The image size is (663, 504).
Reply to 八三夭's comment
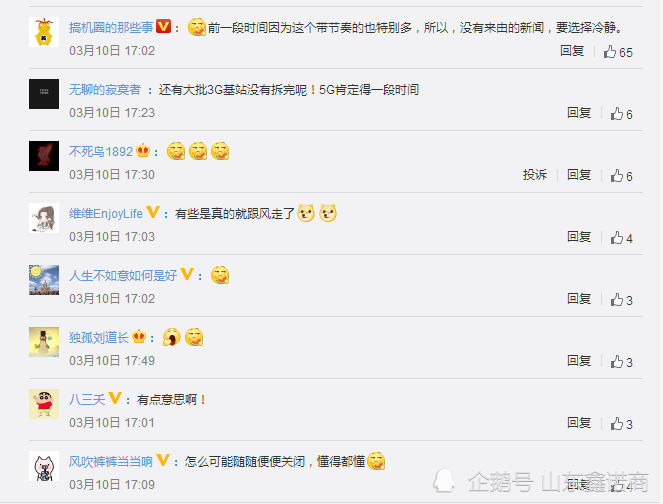pos(579,422)
